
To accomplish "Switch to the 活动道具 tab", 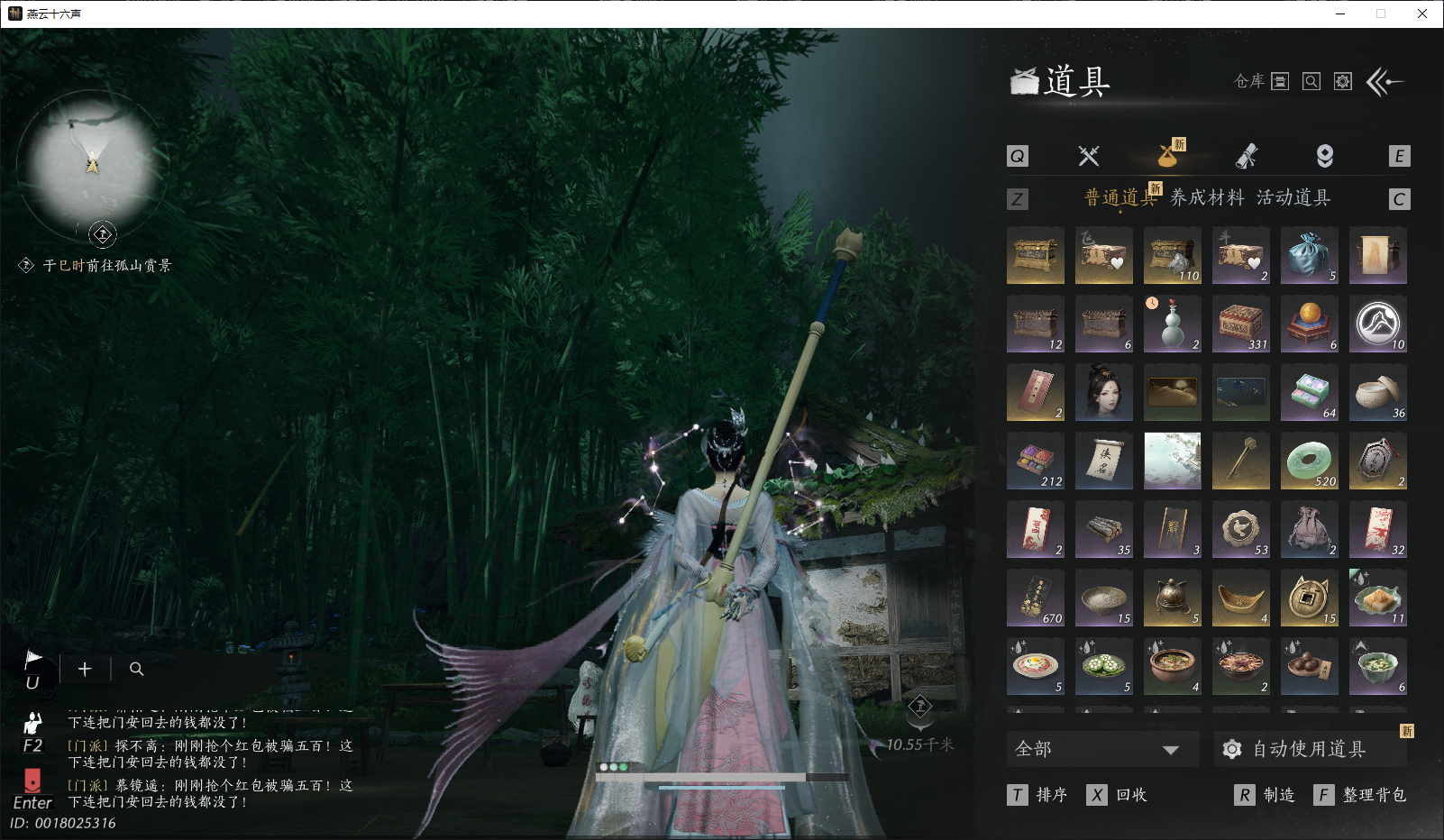I will point(1293,197).
